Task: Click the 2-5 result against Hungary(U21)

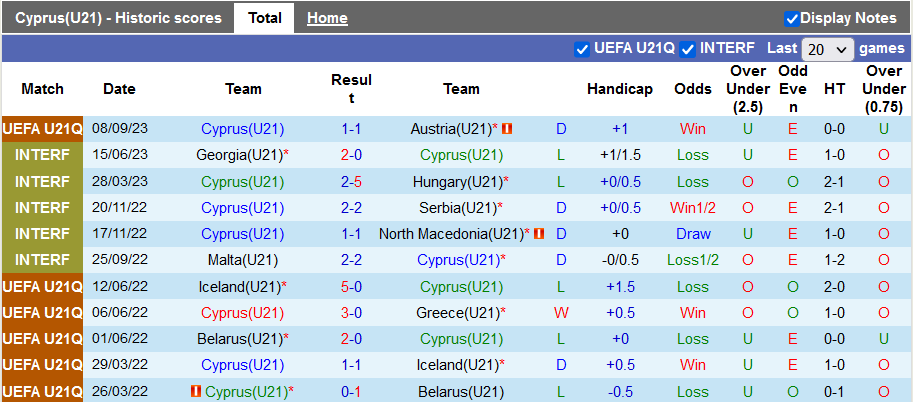Action: click(351, 182)
